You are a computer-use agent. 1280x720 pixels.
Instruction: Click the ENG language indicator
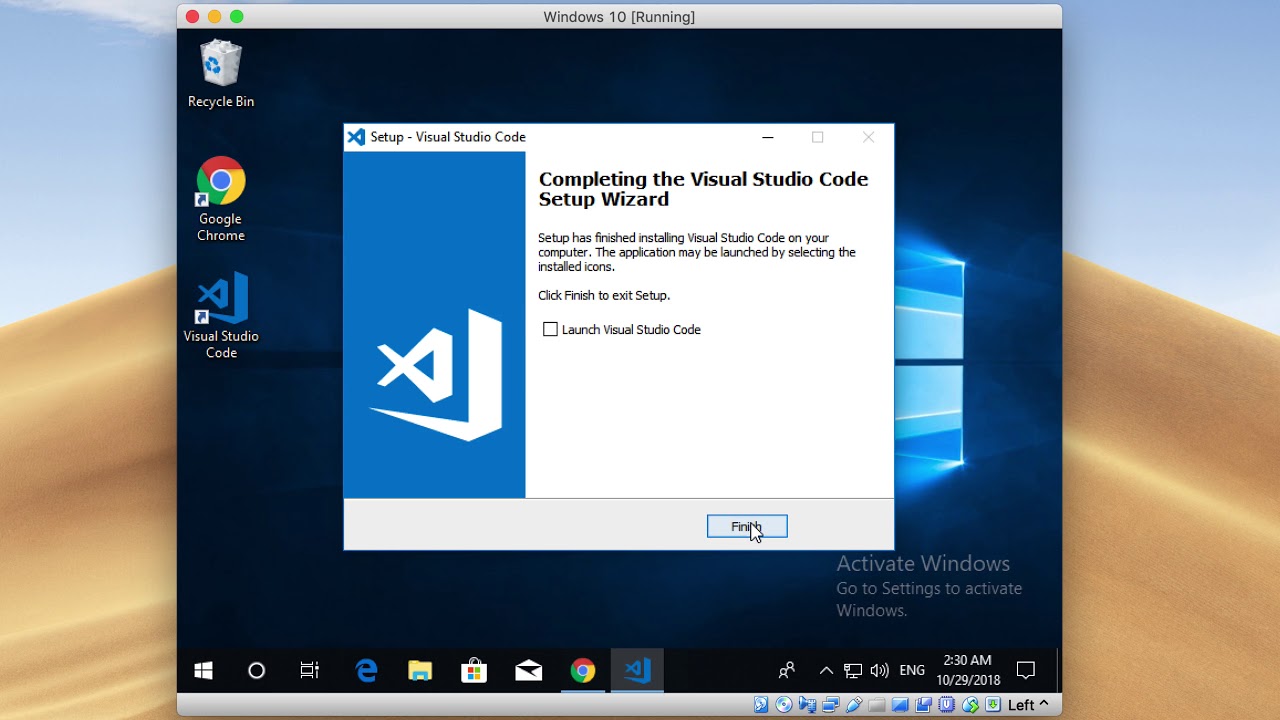(912, 671)
